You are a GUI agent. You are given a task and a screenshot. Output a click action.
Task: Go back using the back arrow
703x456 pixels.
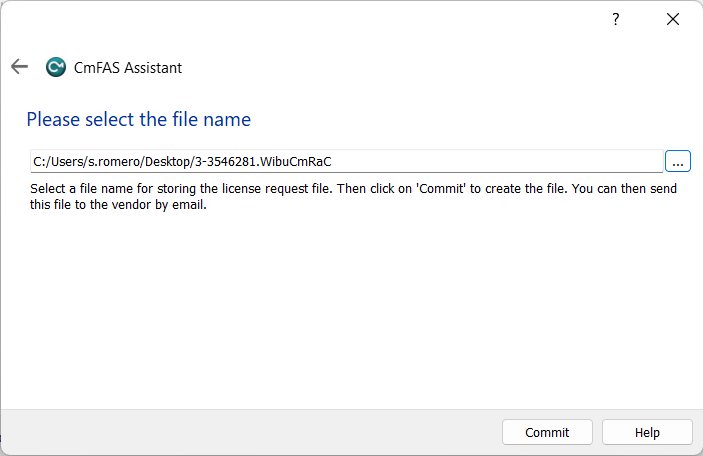tap(19, 67)
